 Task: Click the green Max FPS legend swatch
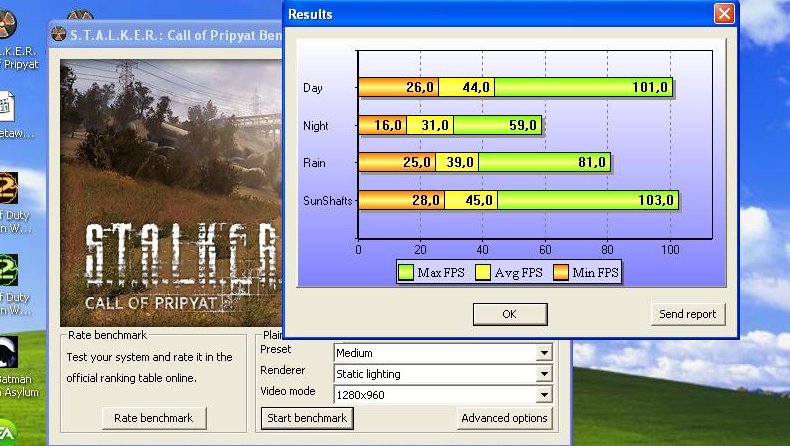point(406,273)
